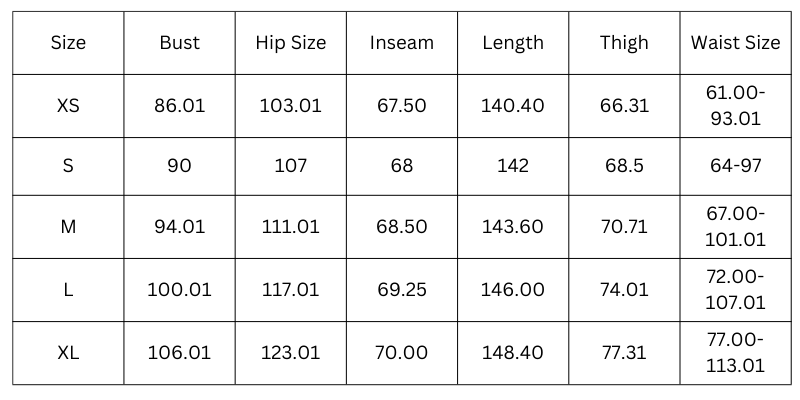This screenshot has width=800, height=400.
Task: Select the XS size row label
Action: [x=68, y=105]
